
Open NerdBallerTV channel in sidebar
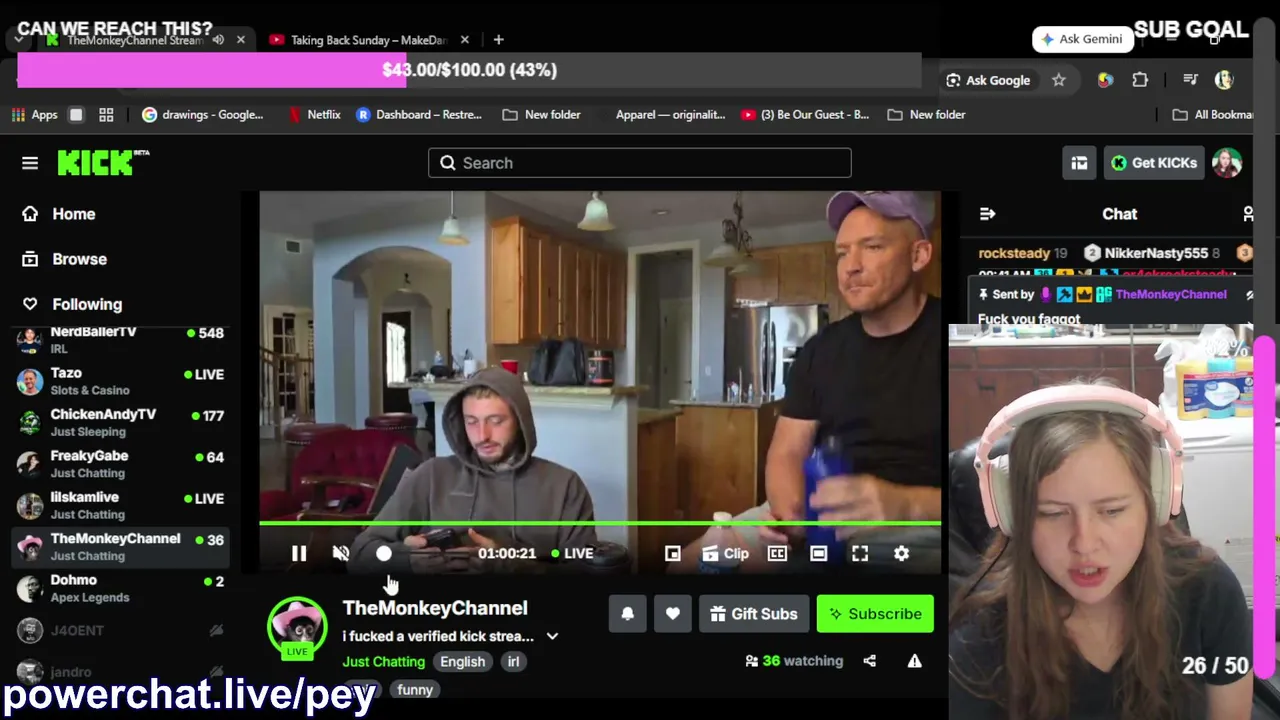pyautogui.click(x=122, y=339)
